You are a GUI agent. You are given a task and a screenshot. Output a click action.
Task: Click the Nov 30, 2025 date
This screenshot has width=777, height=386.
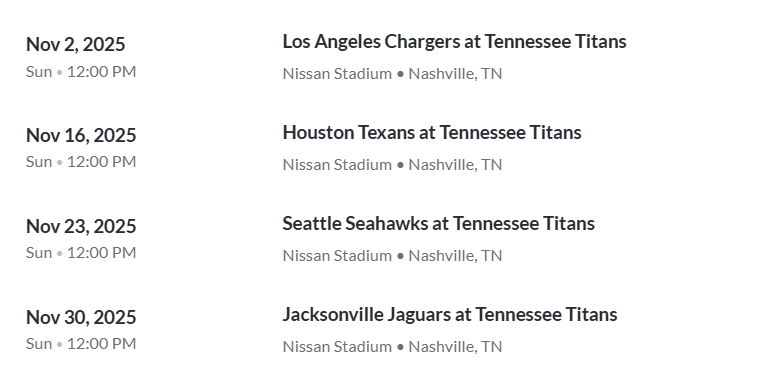(x=81, y=318)
